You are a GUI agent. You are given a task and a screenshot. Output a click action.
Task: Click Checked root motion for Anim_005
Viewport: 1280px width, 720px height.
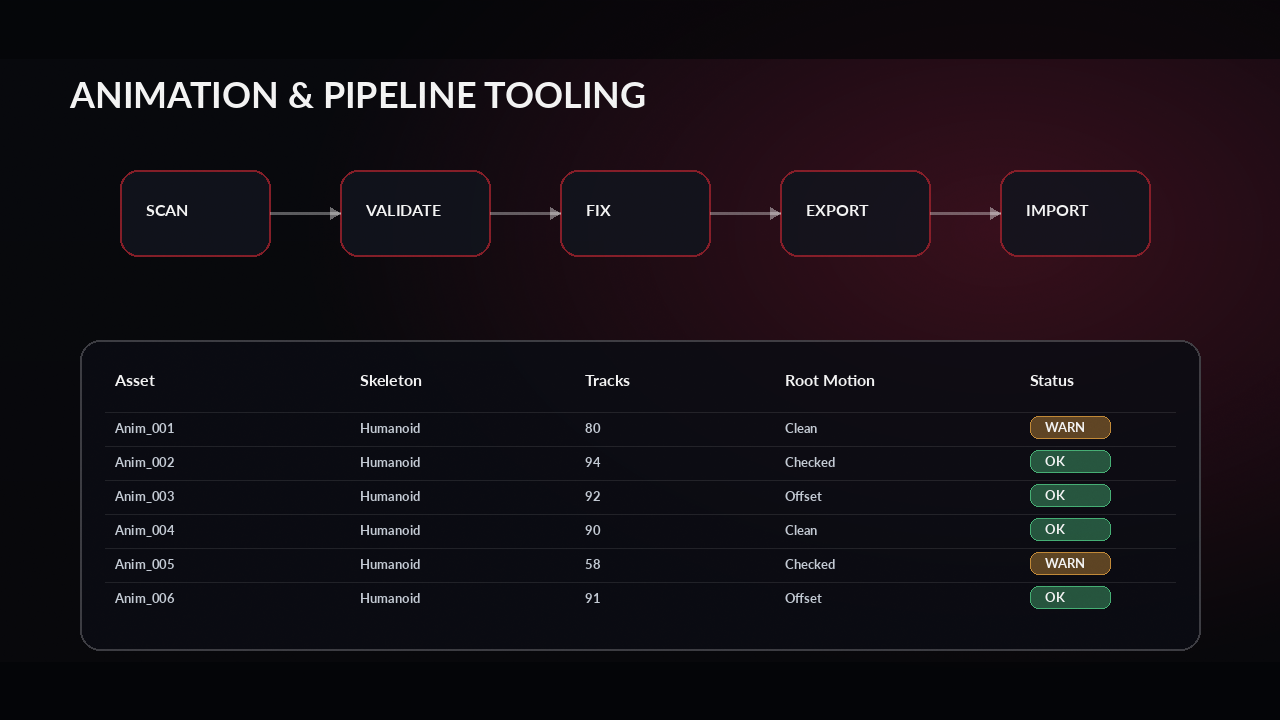810,564
